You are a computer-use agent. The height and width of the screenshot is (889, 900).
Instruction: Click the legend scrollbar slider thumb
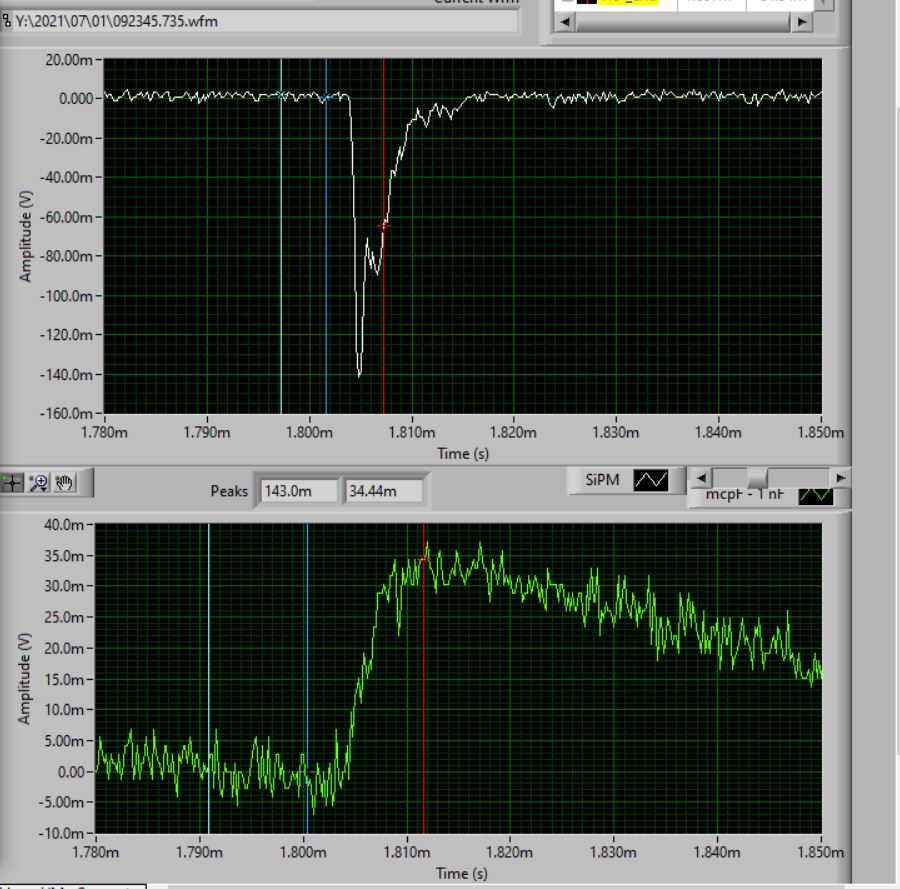758,478
